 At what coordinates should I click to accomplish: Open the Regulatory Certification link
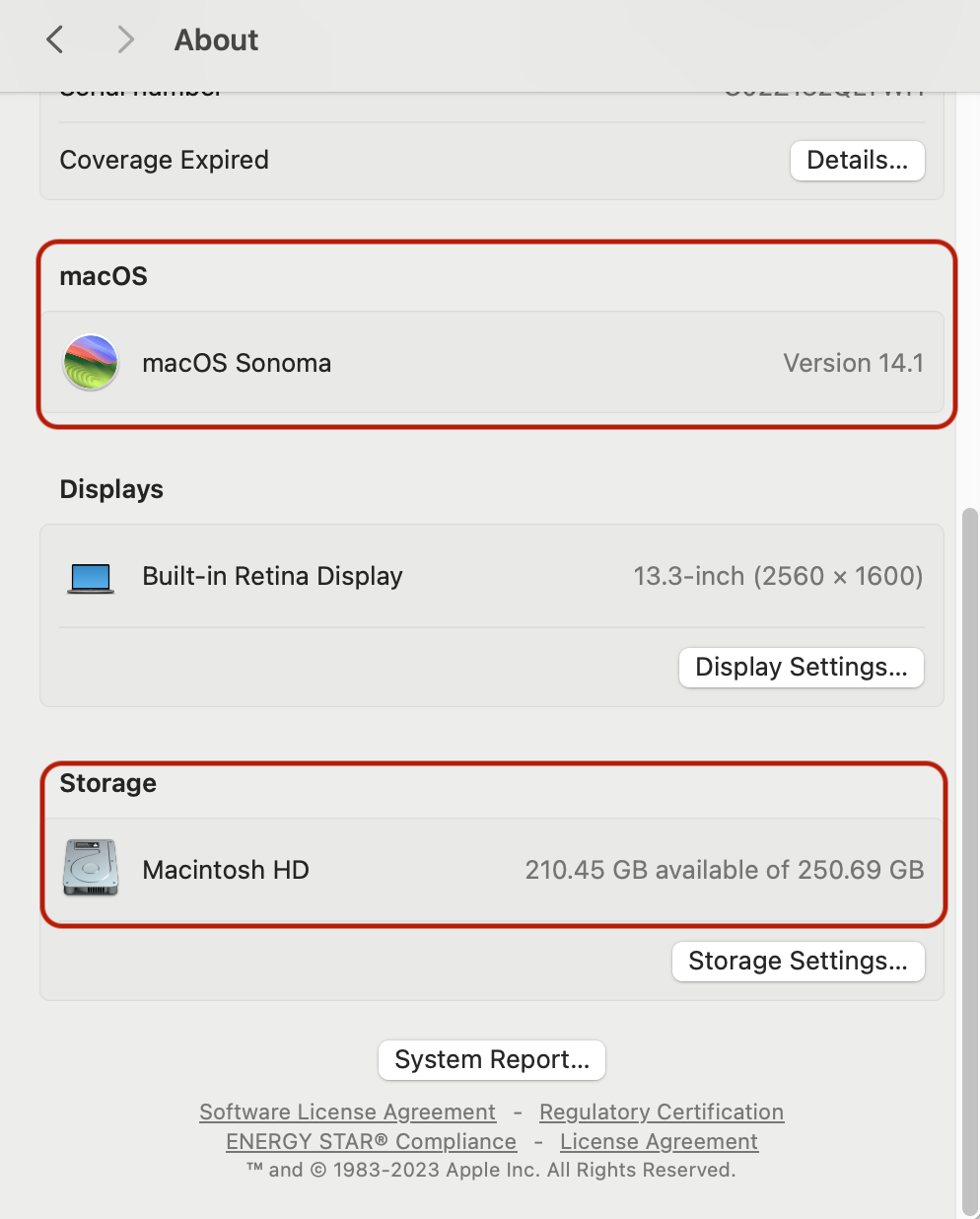click(662, 1111)
